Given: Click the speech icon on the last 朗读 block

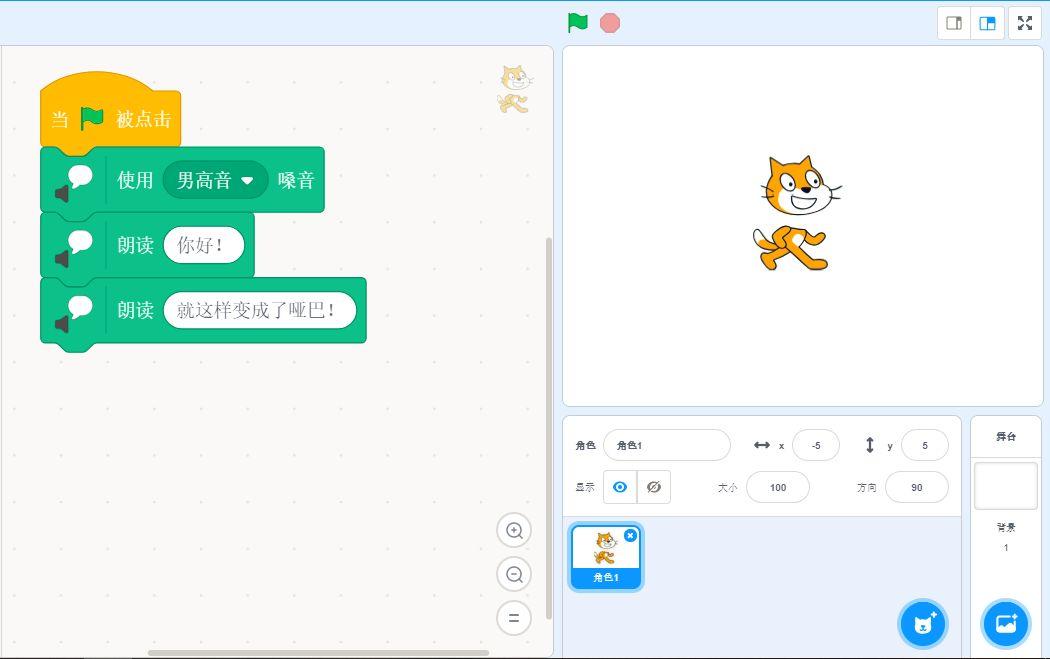Looking at the screenshot, I should [74, 314].
